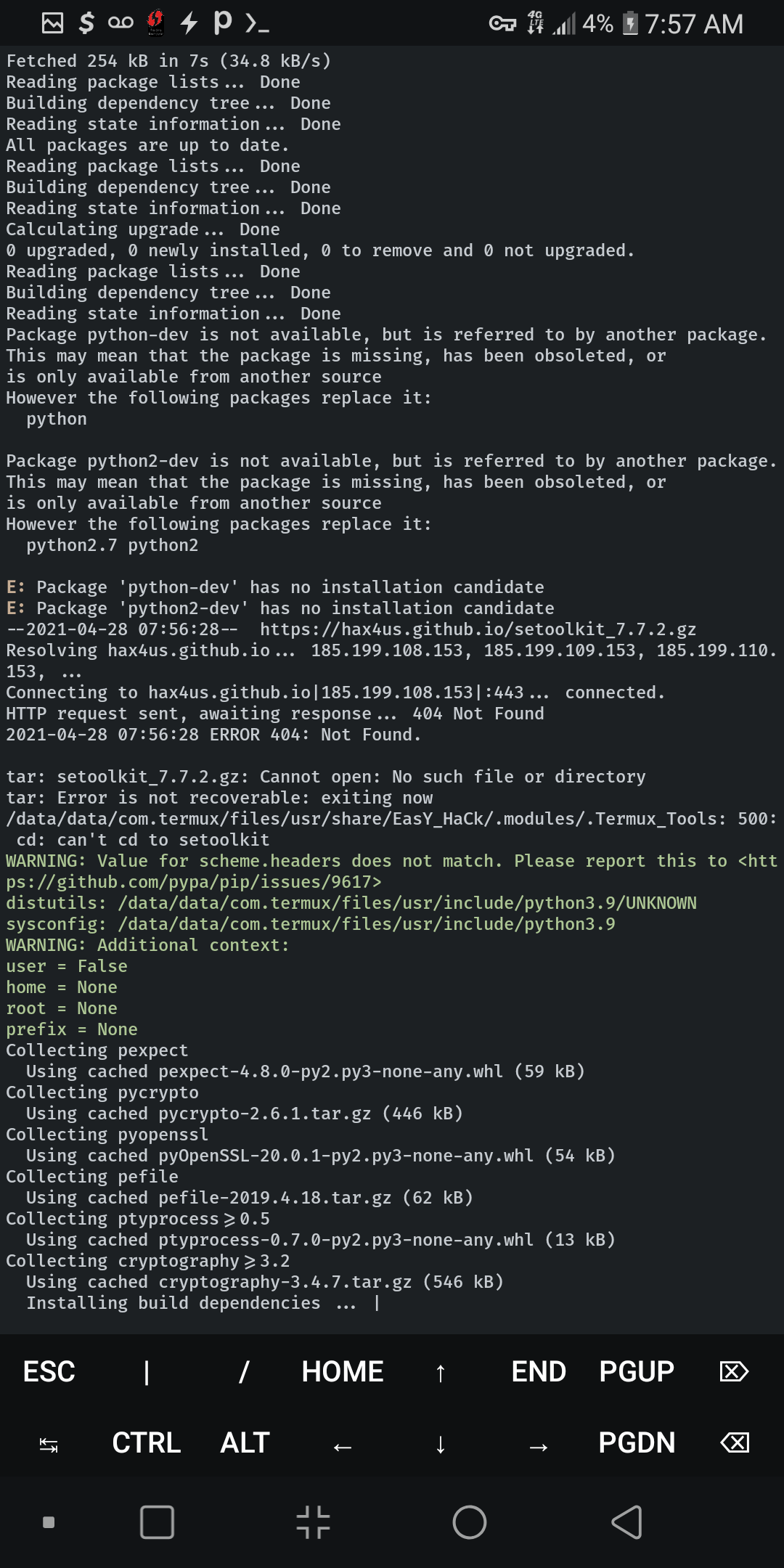The width and height of the screenshot is (784, 1568).
Task: Tap the battery indicator showing 4%
Action: click(x=597, y=24)
